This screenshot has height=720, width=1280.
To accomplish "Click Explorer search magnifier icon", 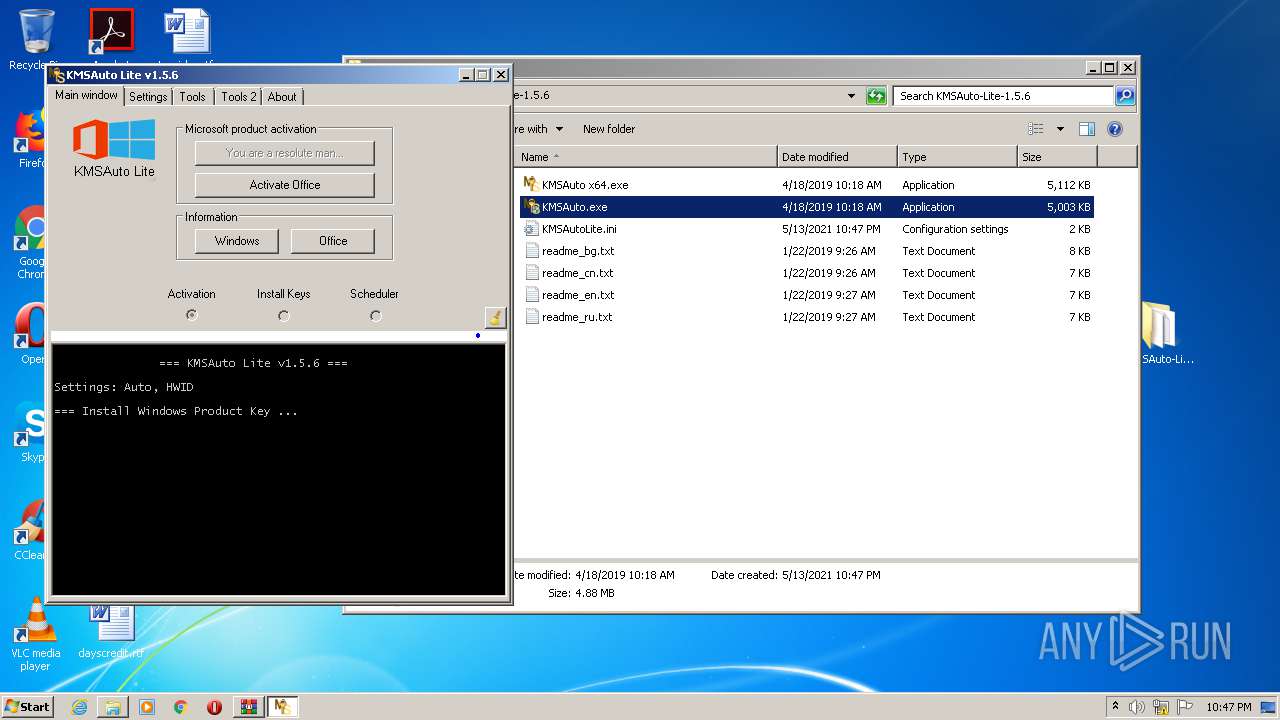I will pyautogui.click(x=1125, y=96).
